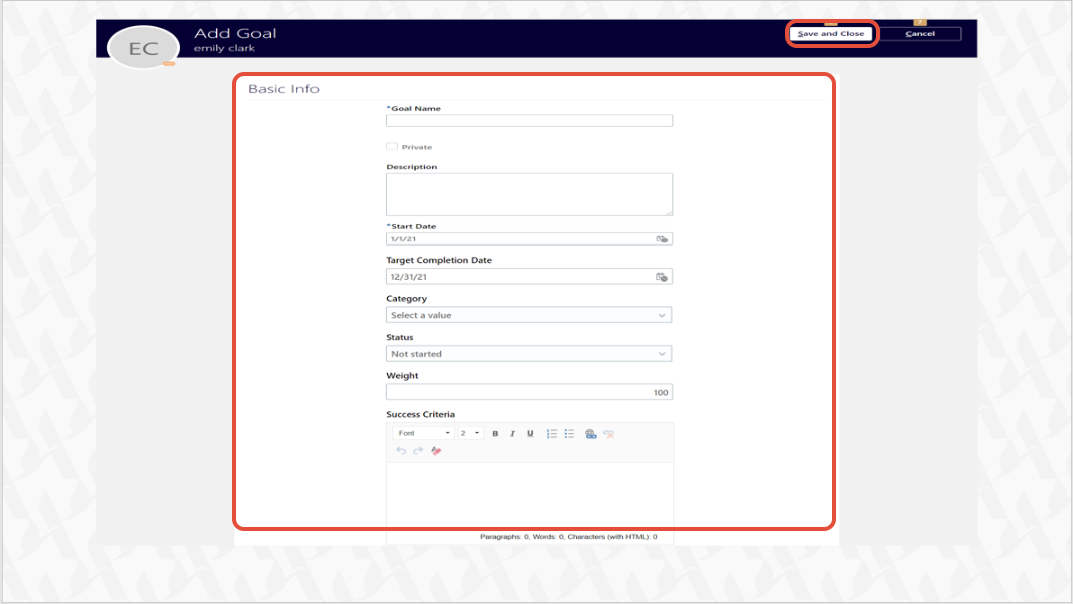Click inside the Success Criteria text editor
The width and height of the screenshot is (1073, 604).
pyautogui.click(x=530, y=496)
